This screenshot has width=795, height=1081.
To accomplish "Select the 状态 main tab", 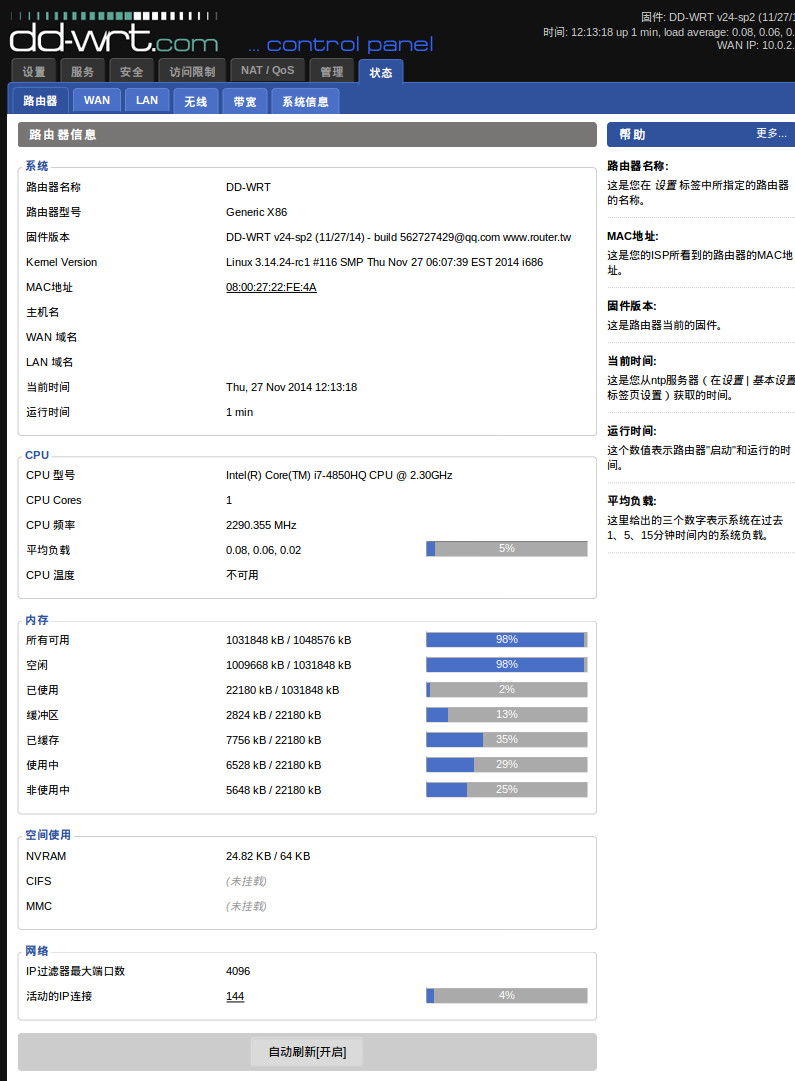I will tap(381, 72).
